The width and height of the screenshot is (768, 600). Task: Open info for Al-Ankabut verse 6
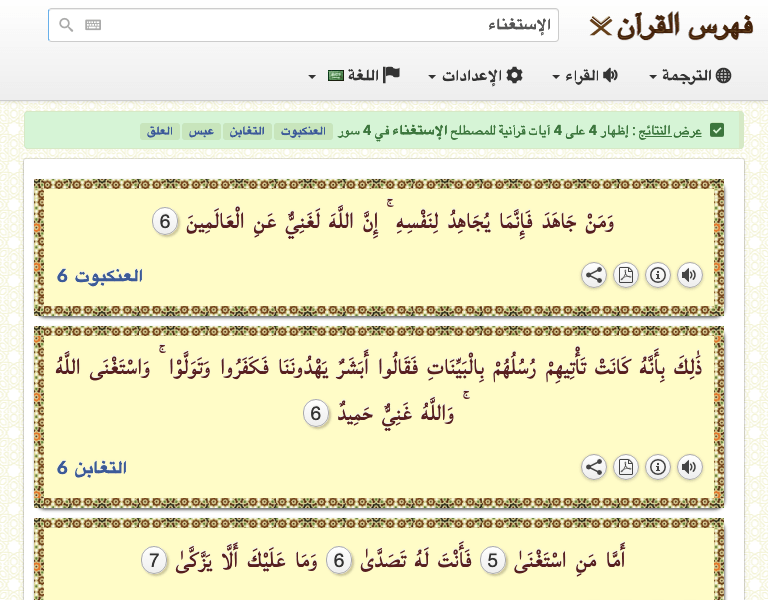tap(658, 275)
